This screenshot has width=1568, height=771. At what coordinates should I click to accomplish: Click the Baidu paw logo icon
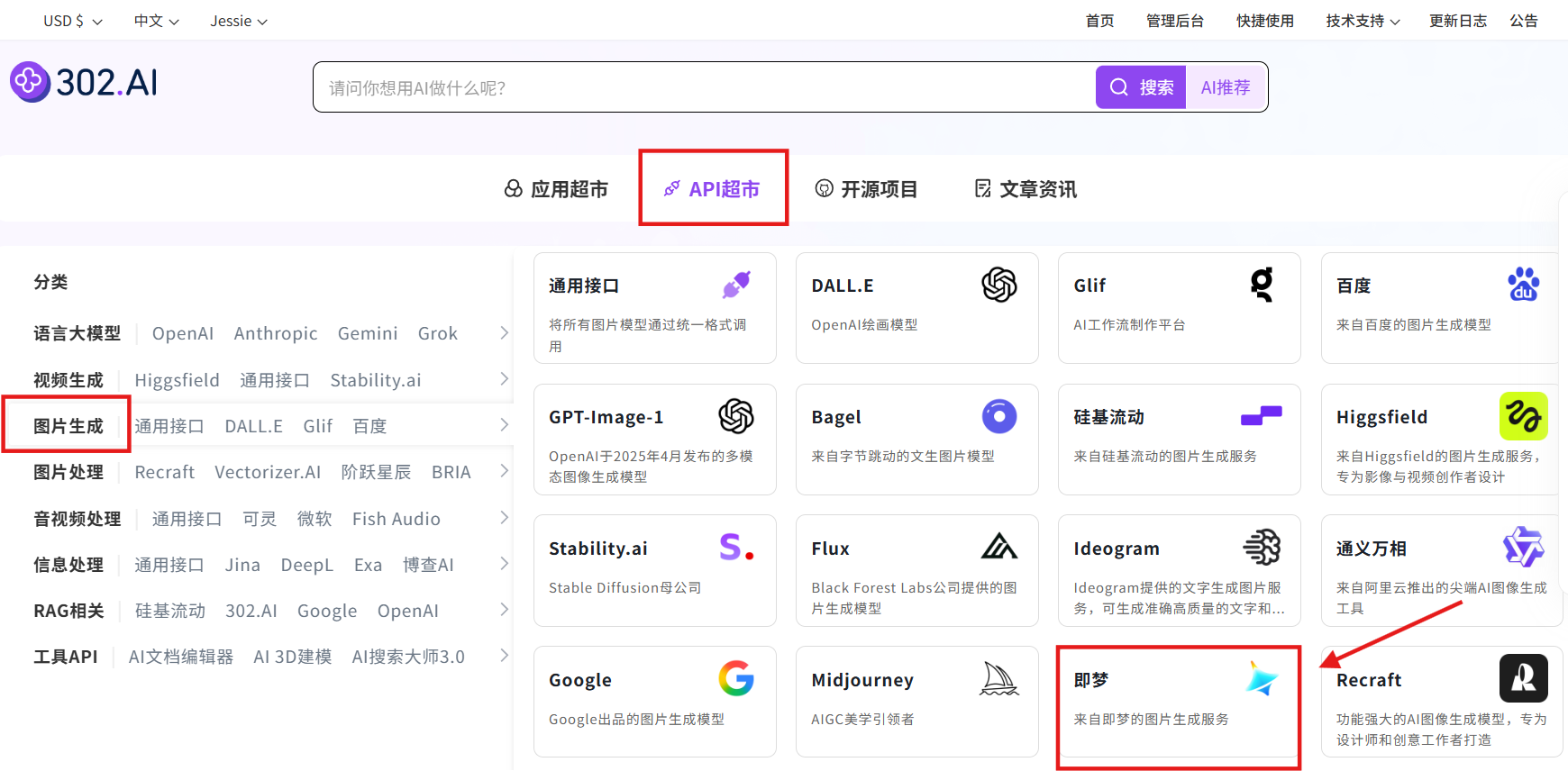[x=1524, y=285]
